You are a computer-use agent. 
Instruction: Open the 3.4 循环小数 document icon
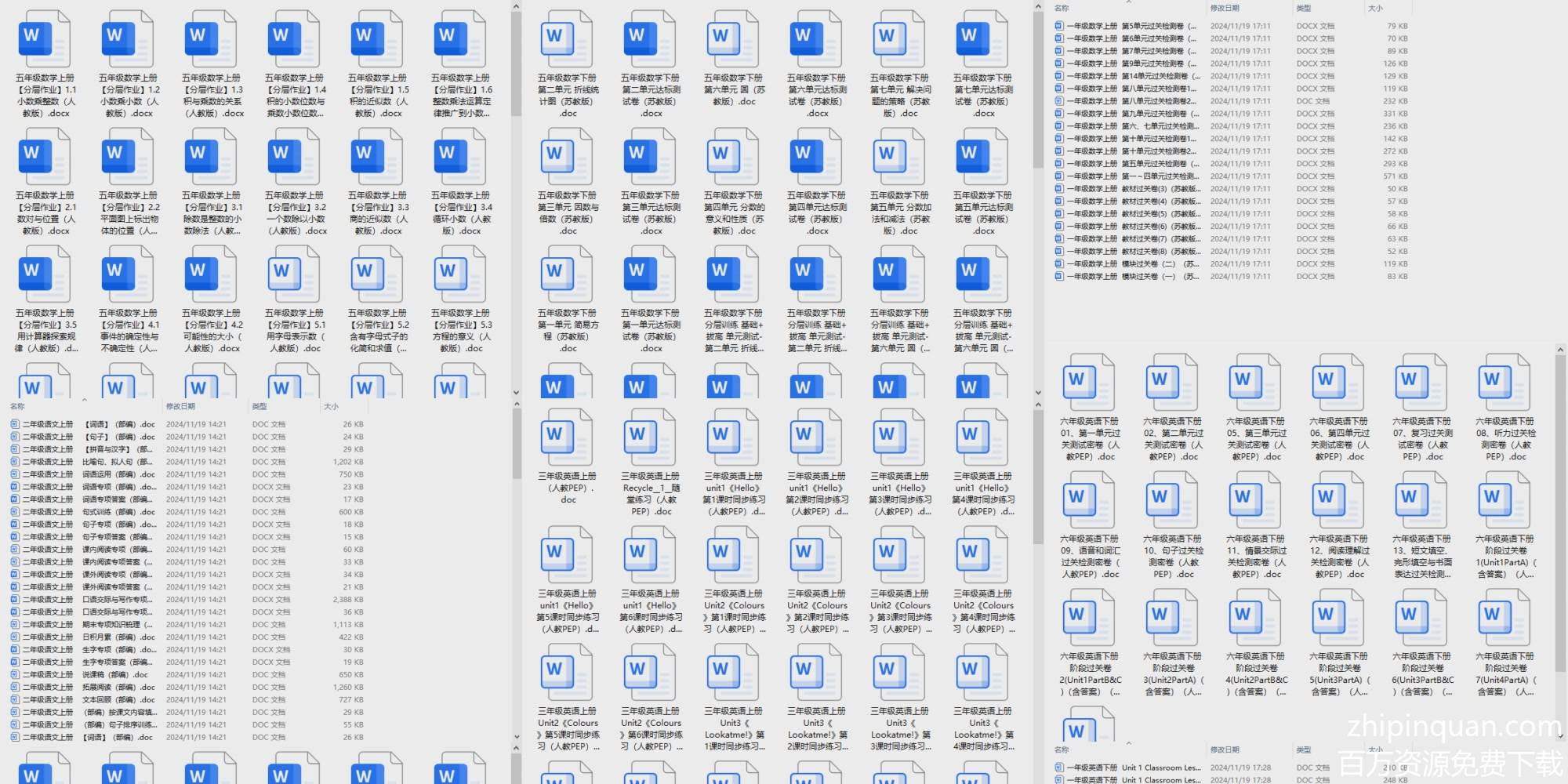[460, 157]
